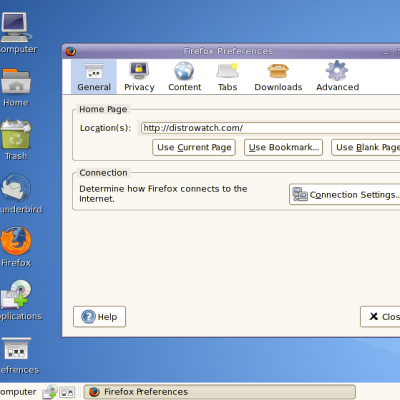
Task: Open Connection Settings dialog
Action: (345, 194)
